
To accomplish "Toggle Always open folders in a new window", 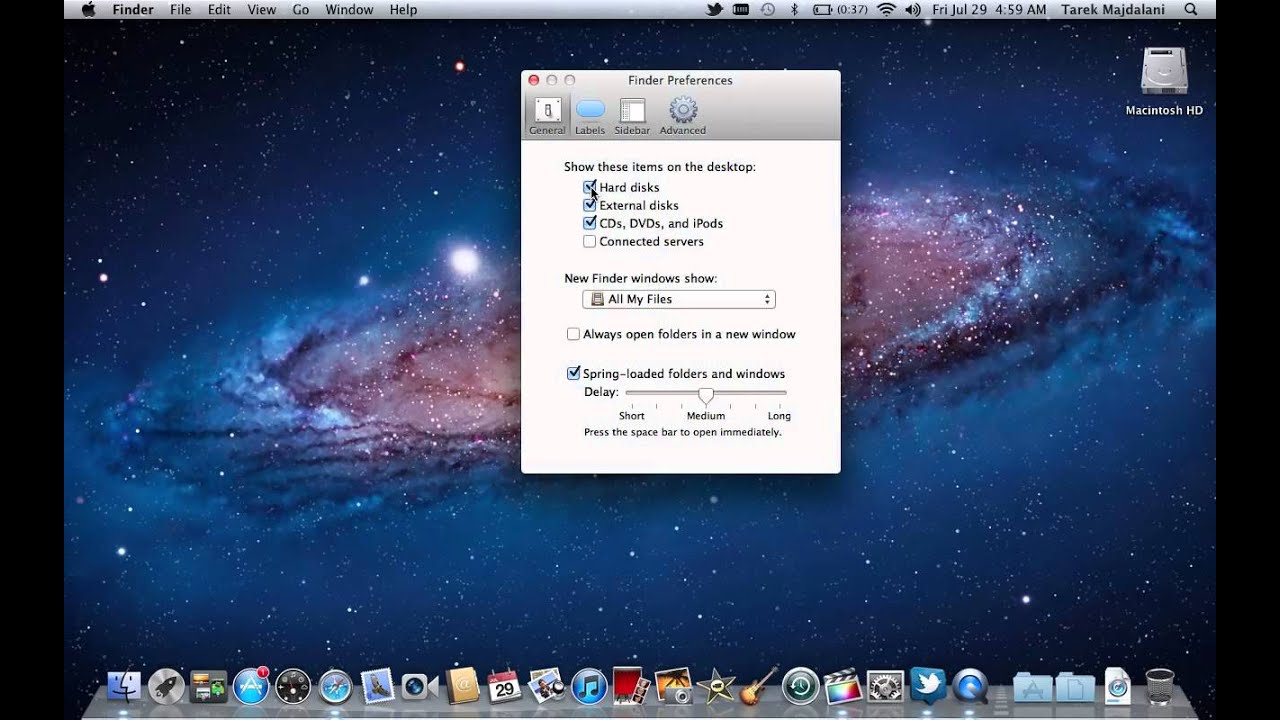I will [573, 333].
